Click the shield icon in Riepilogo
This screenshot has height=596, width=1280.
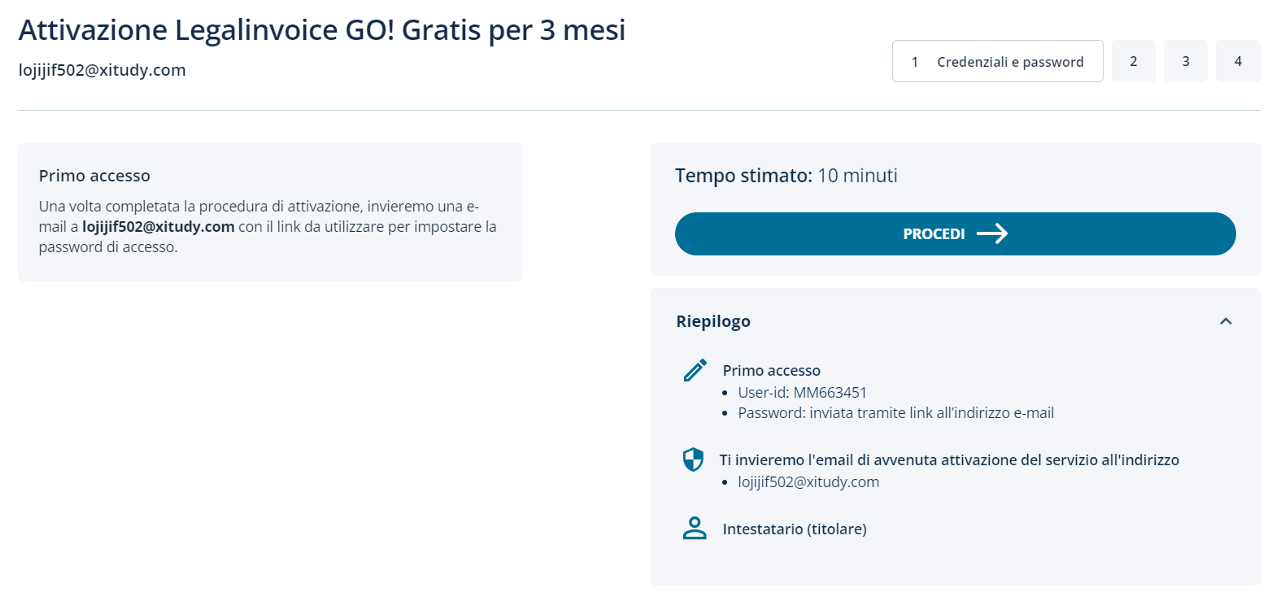(693, 460)
